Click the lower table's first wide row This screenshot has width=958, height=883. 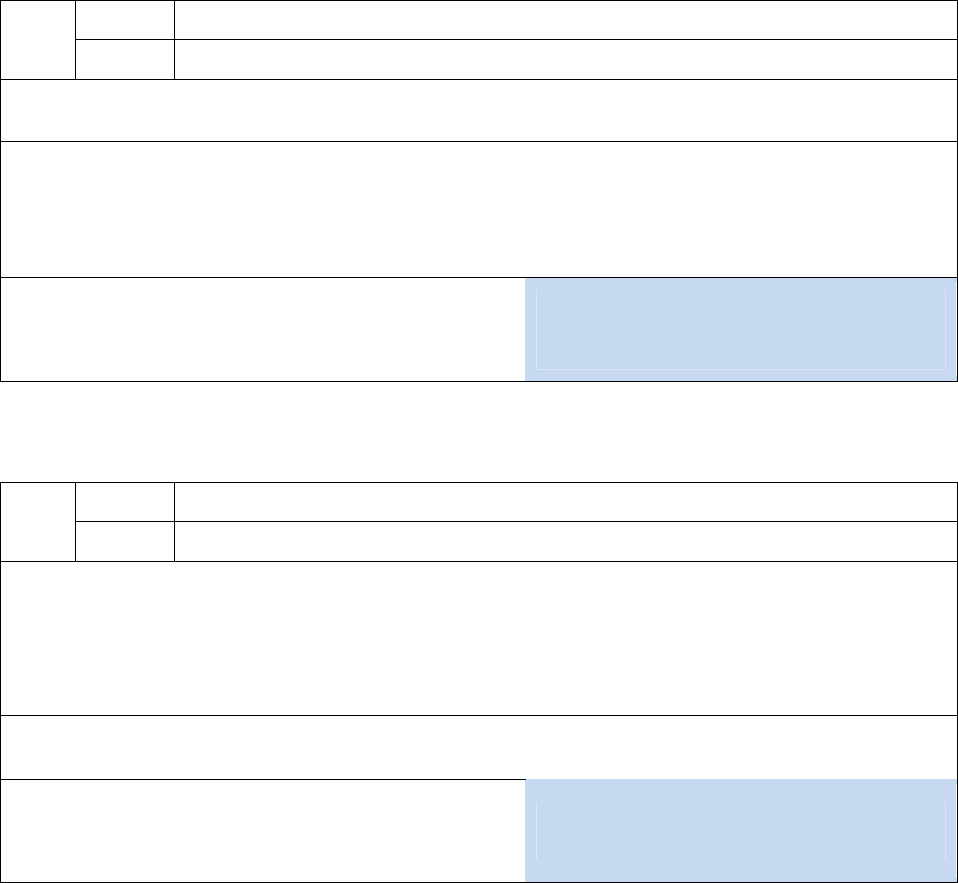[565, 502]
